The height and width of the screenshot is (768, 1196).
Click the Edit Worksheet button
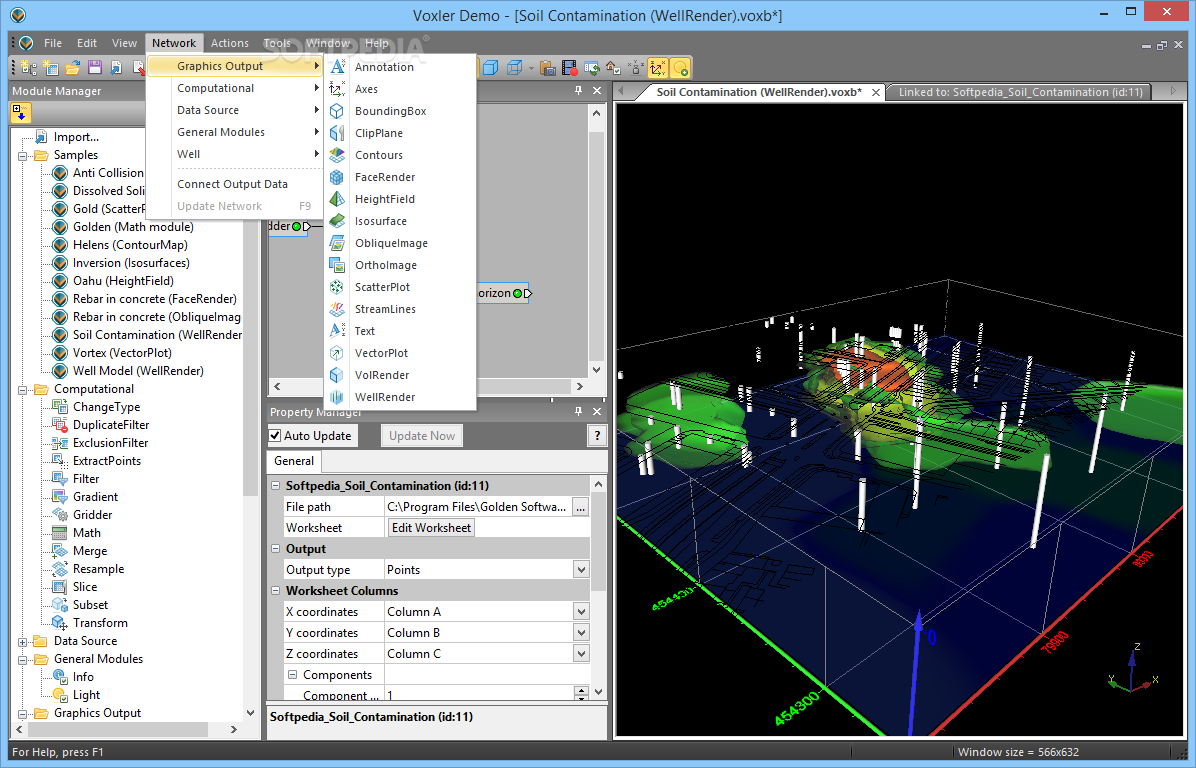[x=431, y=528]
